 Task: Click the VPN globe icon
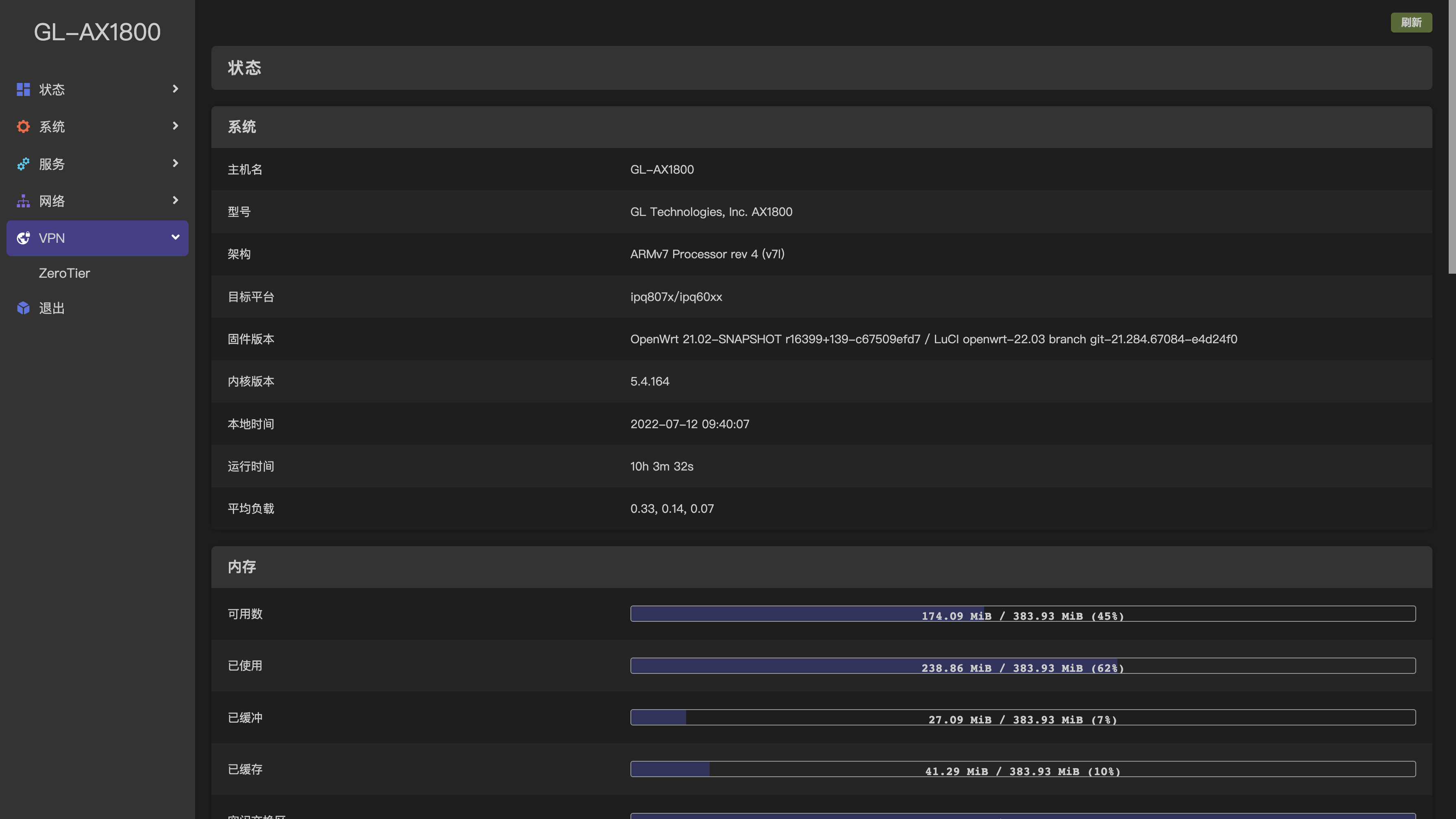(23, 238)
